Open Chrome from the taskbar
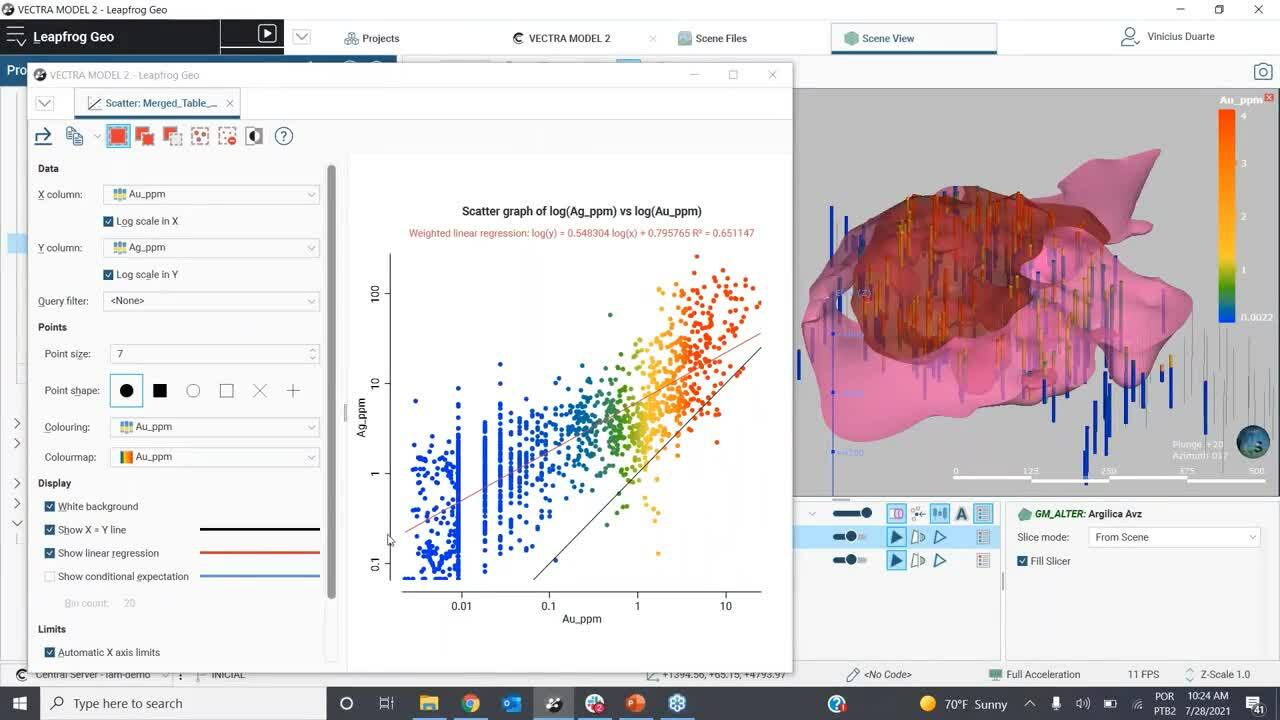1280x720 pixels. coord(470,704)
